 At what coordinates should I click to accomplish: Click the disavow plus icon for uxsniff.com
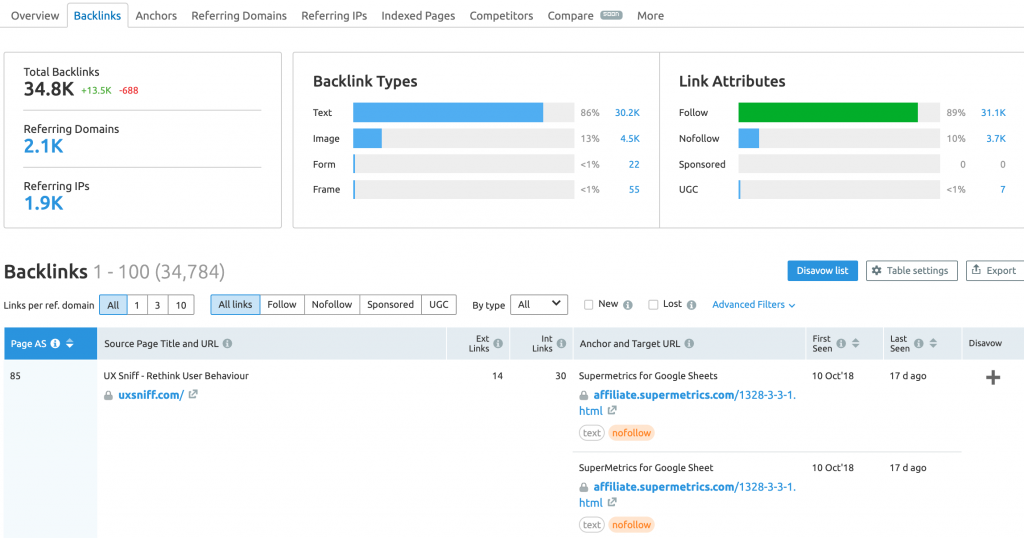993,377
